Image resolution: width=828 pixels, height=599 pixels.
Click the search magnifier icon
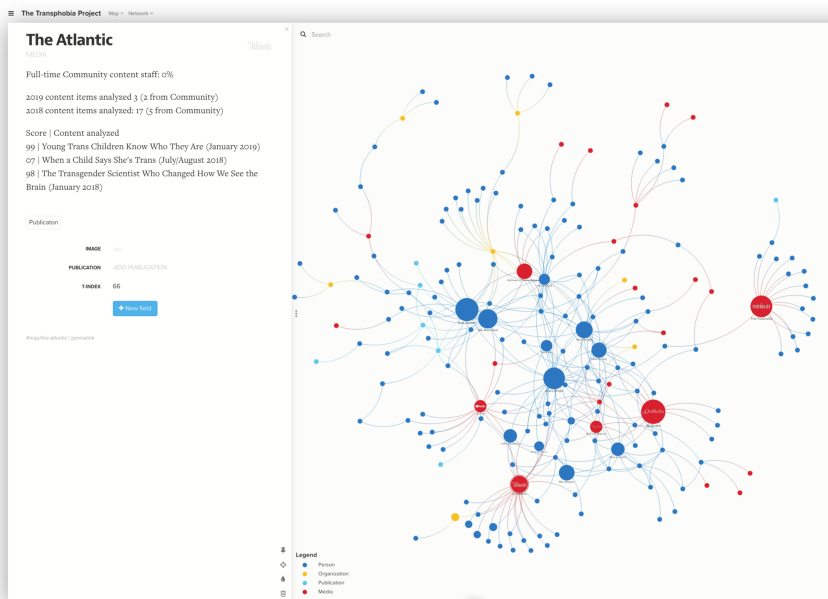pos(304,35)
